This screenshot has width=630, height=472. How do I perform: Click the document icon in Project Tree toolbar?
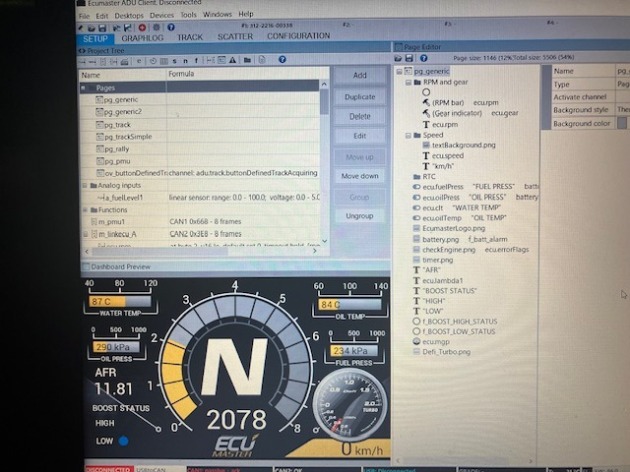[x=262, y=60]
